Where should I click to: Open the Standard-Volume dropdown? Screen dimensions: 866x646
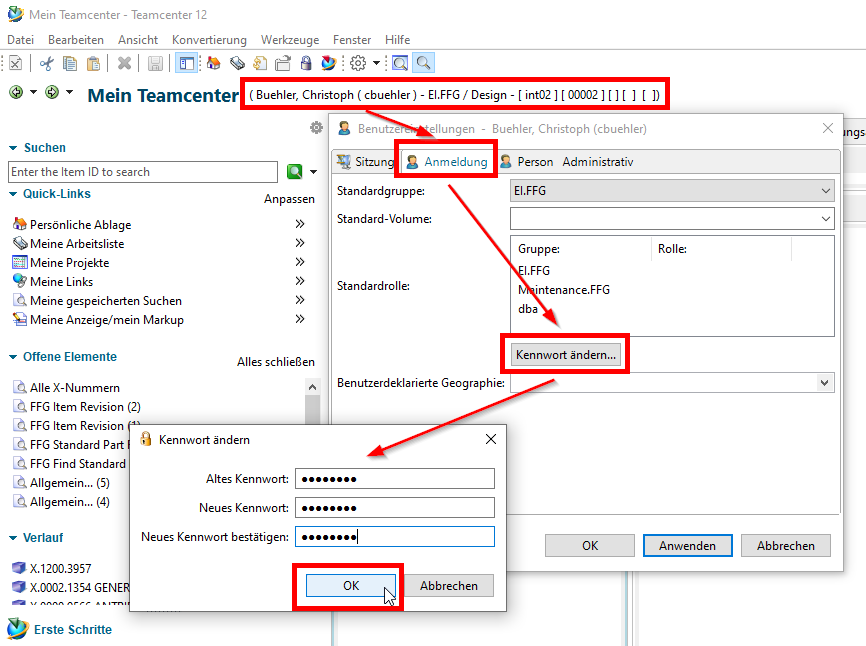(825, 218)
